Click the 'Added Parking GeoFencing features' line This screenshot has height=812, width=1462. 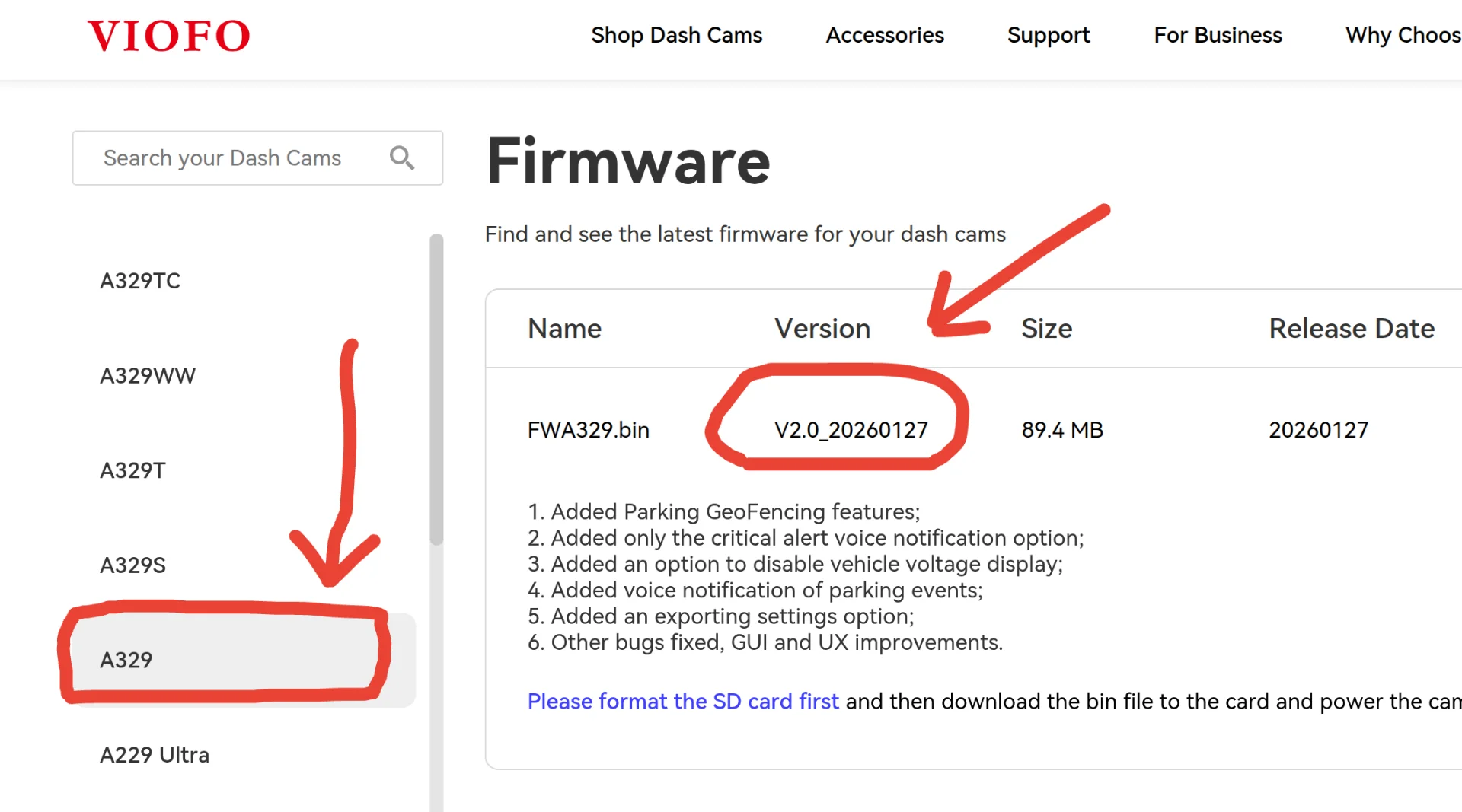[724, 511]
